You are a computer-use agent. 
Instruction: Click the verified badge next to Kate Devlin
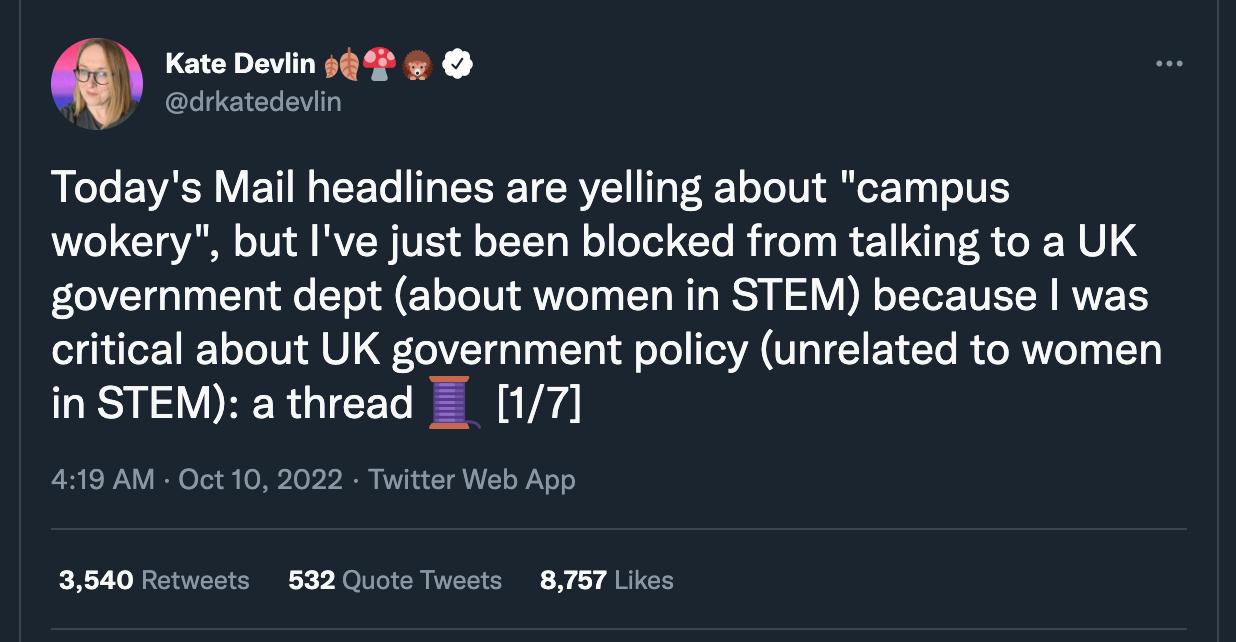pos(457,62)
